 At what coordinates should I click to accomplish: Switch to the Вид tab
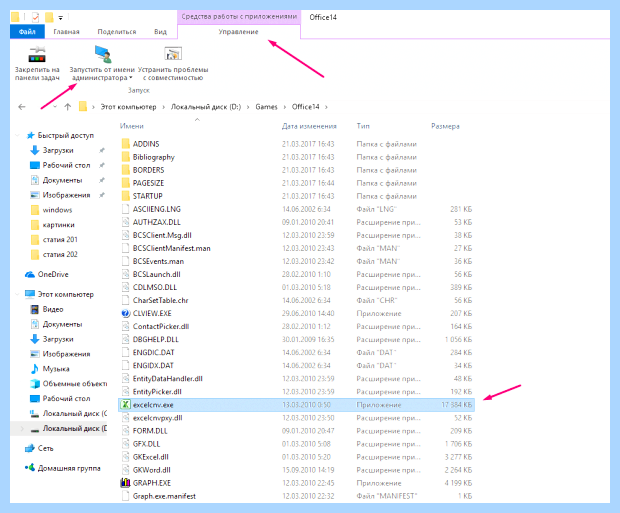coord(160,32)
